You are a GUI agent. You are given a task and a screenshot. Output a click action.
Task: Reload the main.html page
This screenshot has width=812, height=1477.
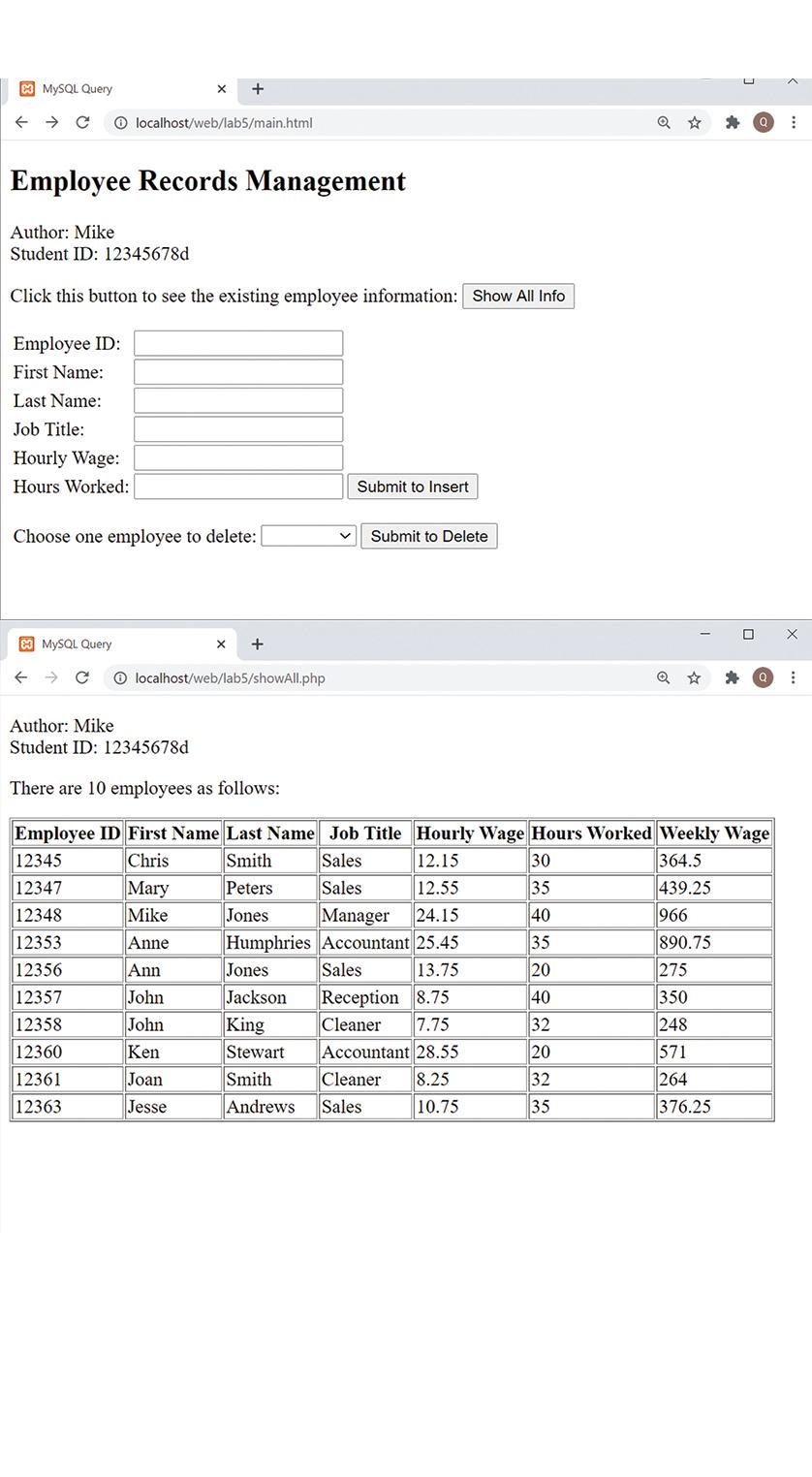tap(83, 122)
